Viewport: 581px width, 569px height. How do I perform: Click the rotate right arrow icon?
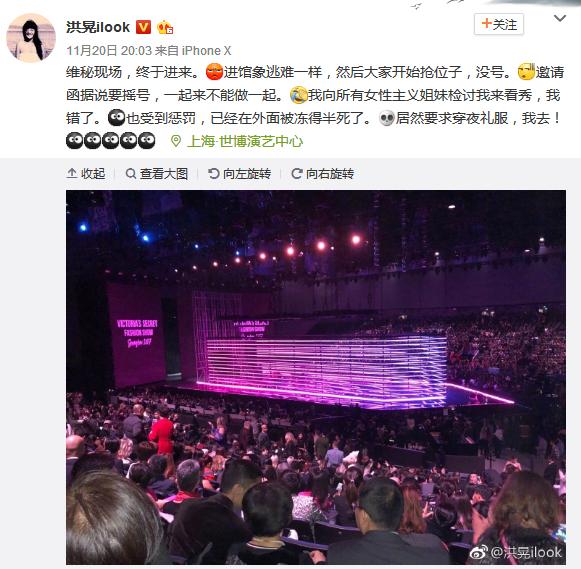point(297,173)
